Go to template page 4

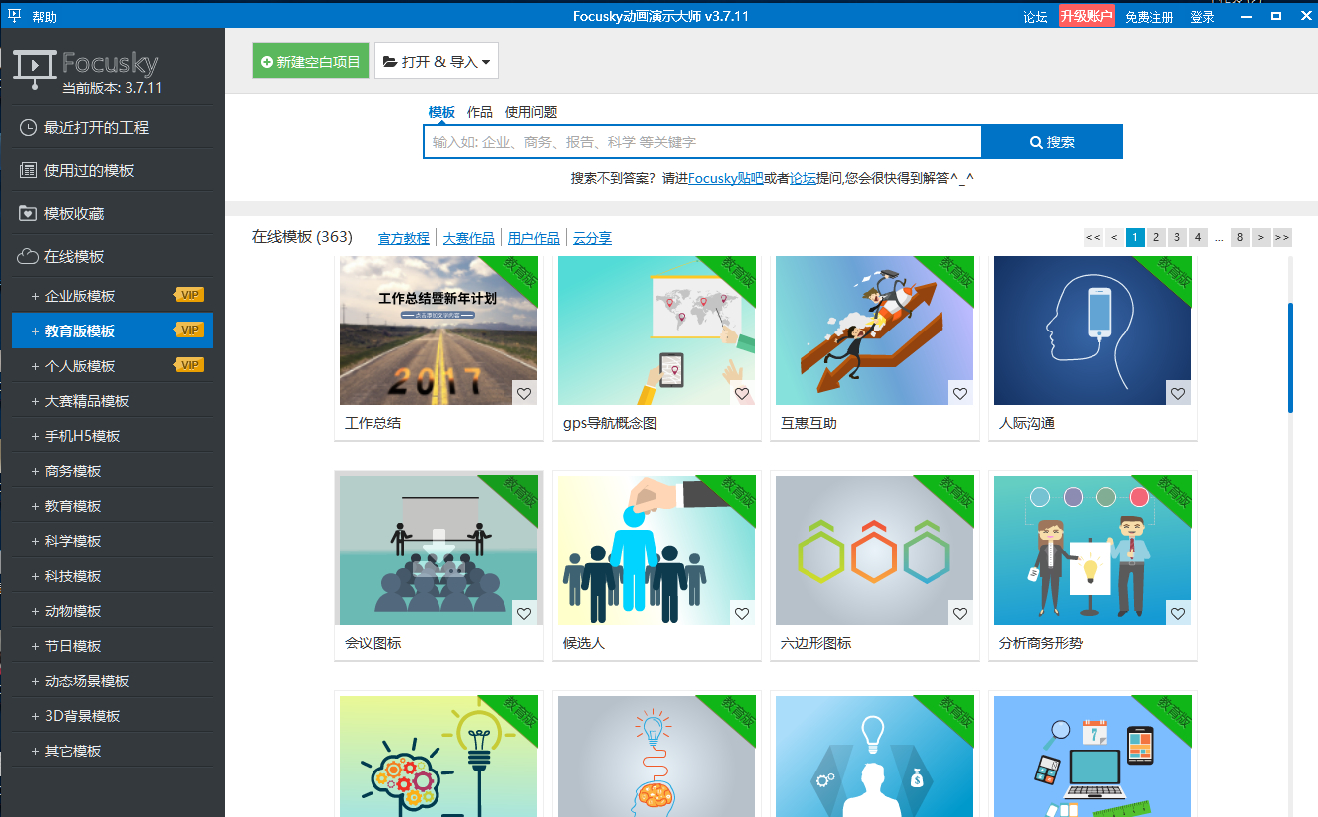pyautogui.click(x=1198, y=237)
